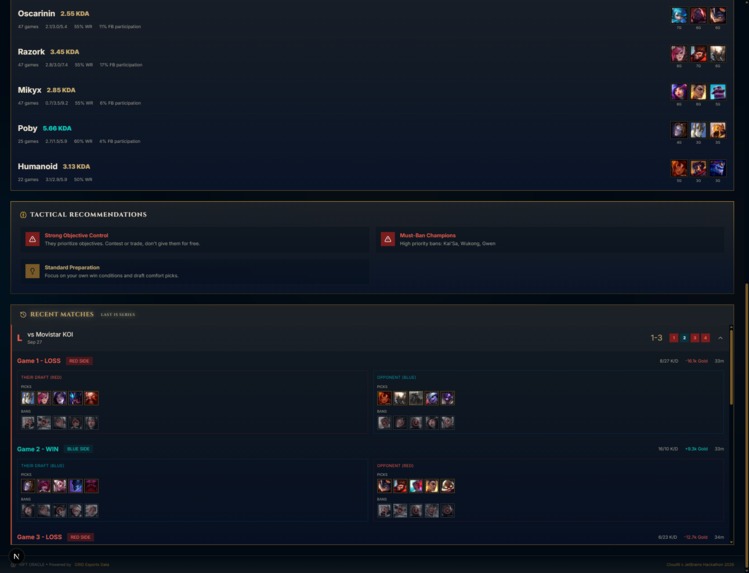Click the first opponent pick in Game 1
749x573 pixels.
tap(384, 398)
